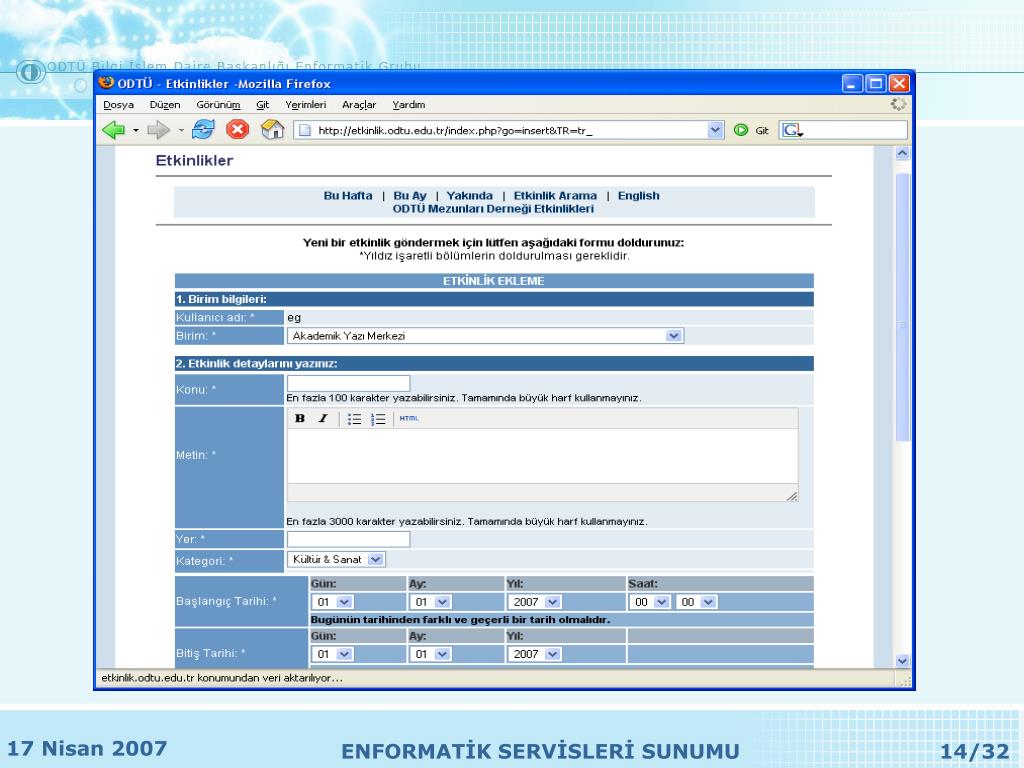This screenshot has width=1024, height=768.
Task: Reload the page with the refresh icon
Action: 203,129
